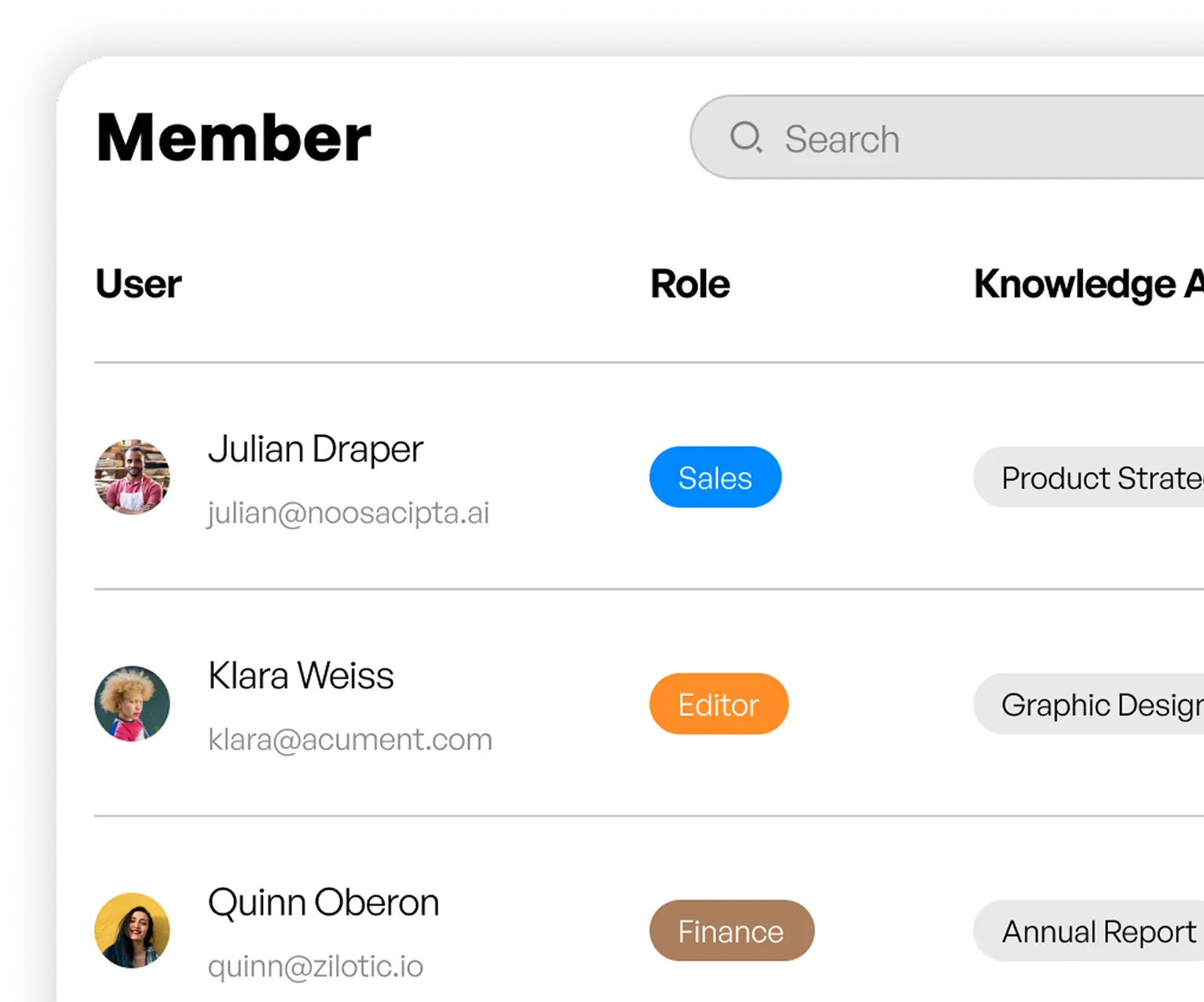
Task: Click the name Julian Draper
Action: [x=315, y=450]
